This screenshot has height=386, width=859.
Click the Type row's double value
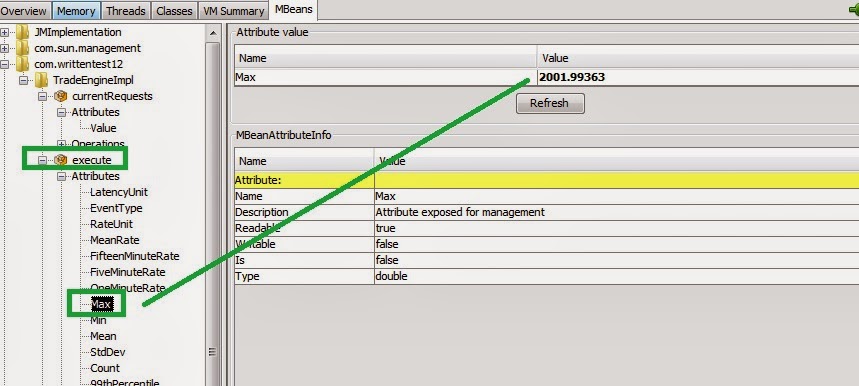coord(617,276)
